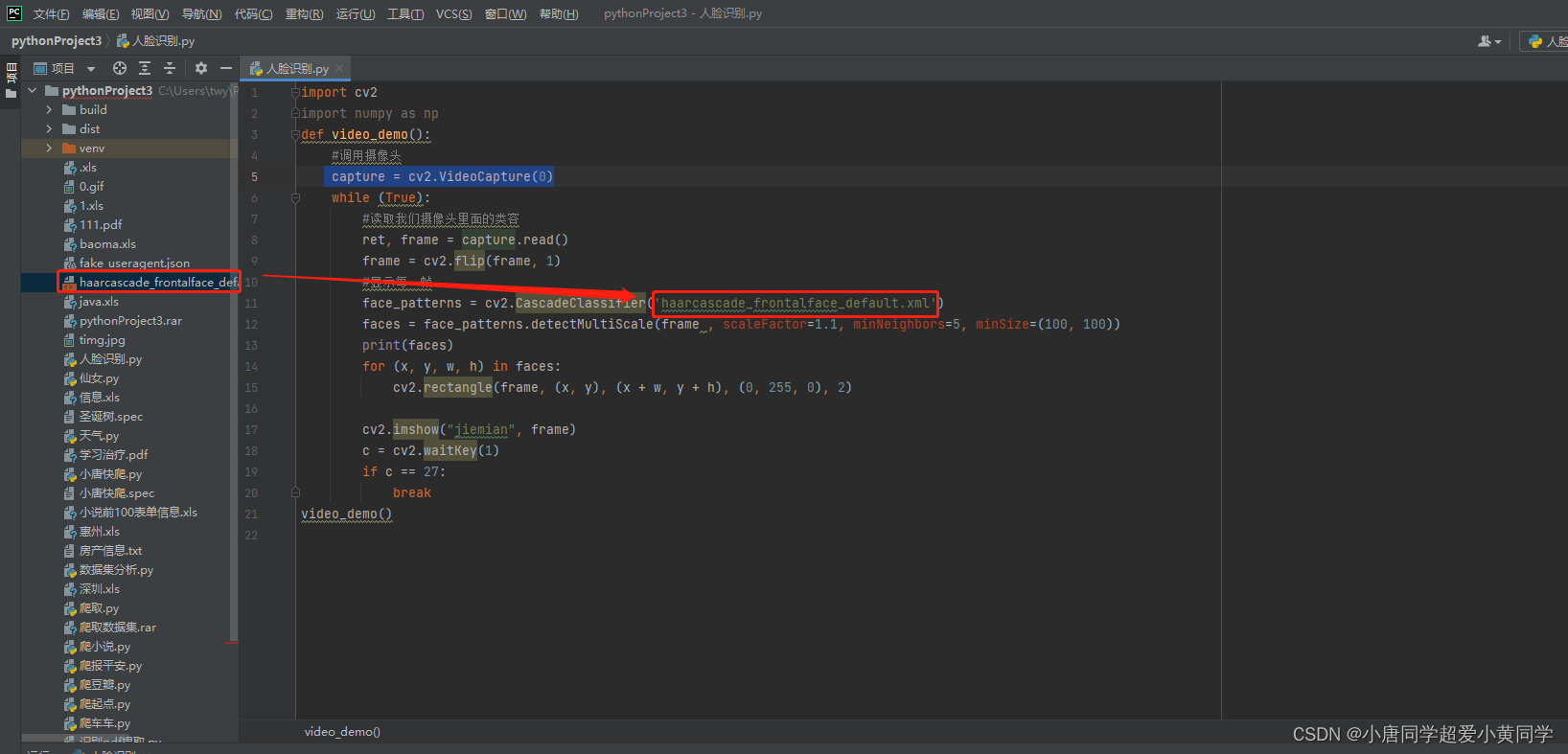
Task: Open the code-with-me users dropdown
Action: 1489,41
